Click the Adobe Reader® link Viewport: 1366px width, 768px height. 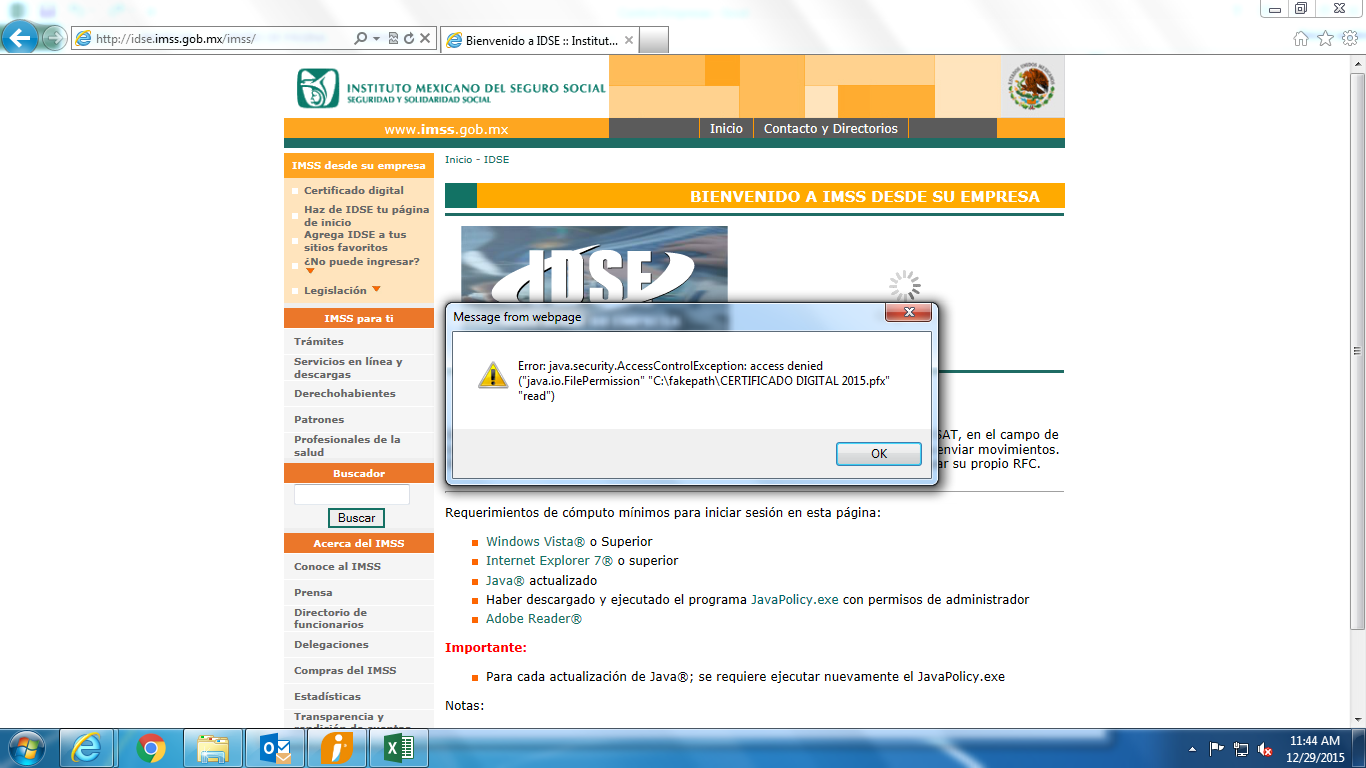click(x=534, y=619)
